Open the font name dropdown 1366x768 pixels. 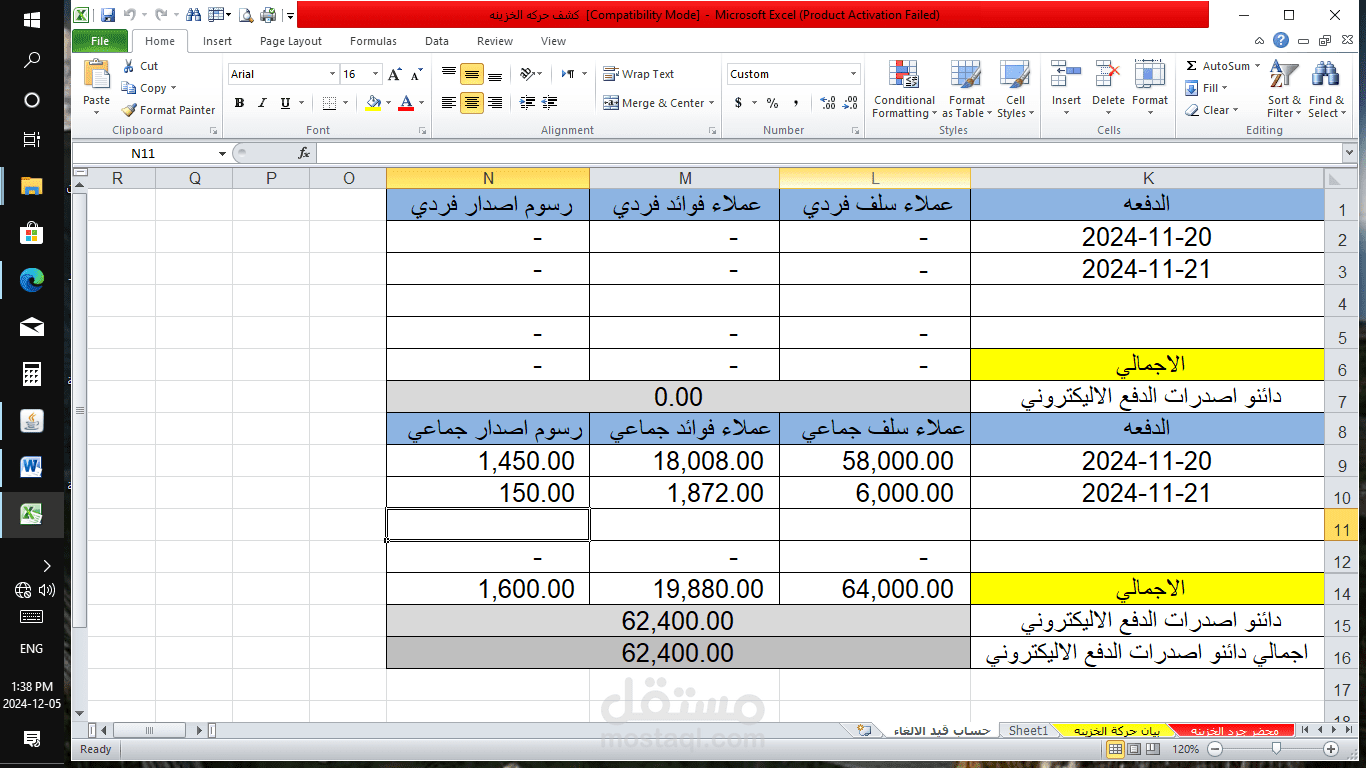click(332, 74)
